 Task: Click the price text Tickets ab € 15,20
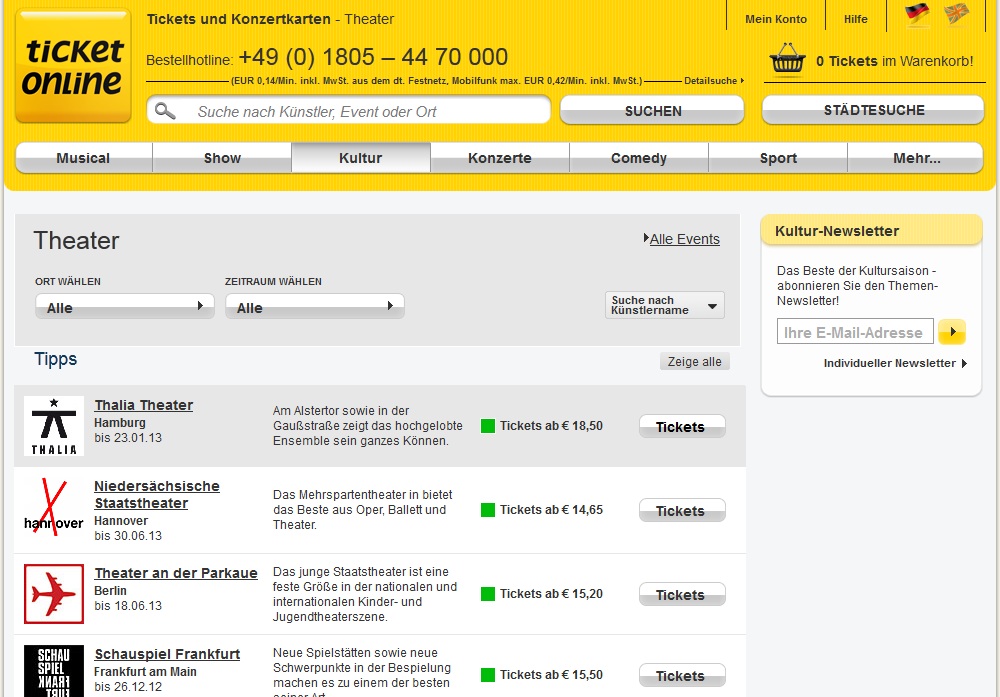click(551, 594)
